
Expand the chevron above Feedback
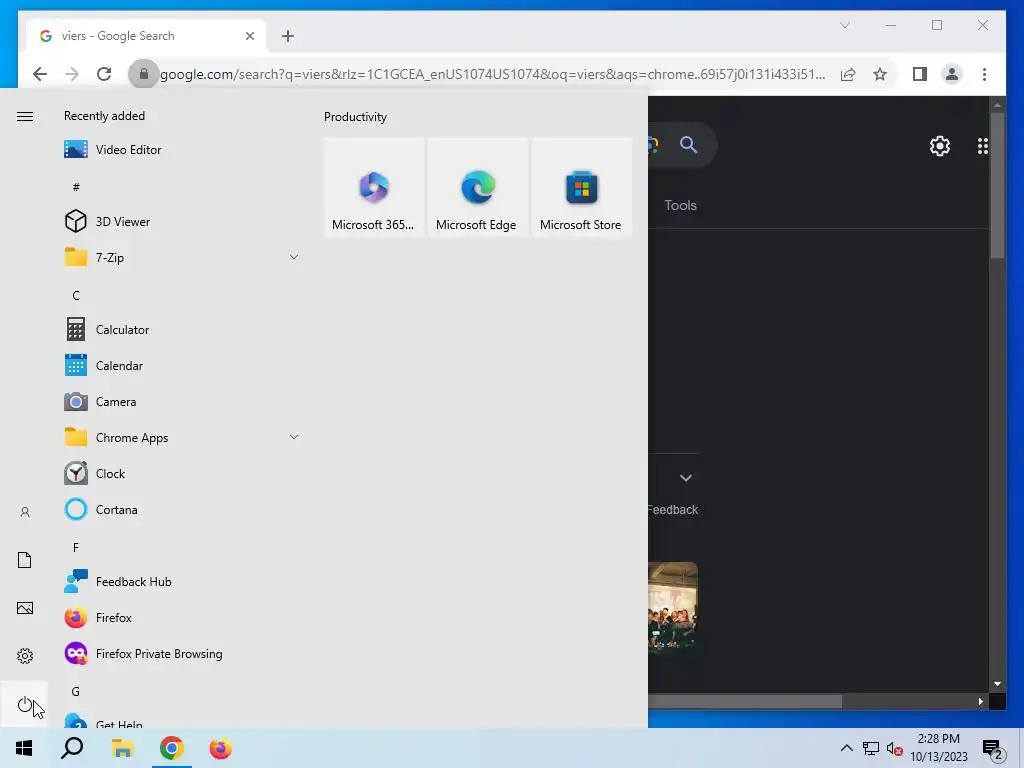(x=686, y=478)
